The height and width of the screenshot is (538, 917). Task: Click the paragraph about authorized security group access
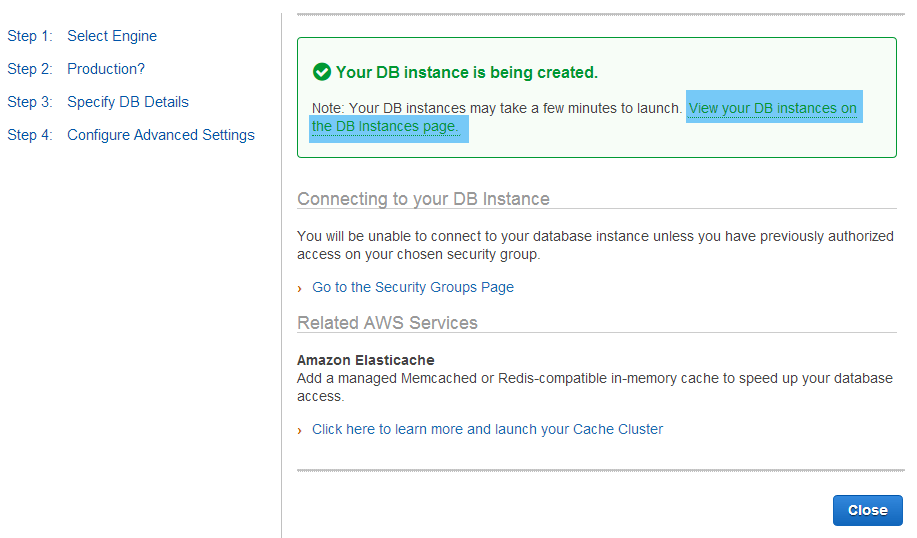click(595, 245)
